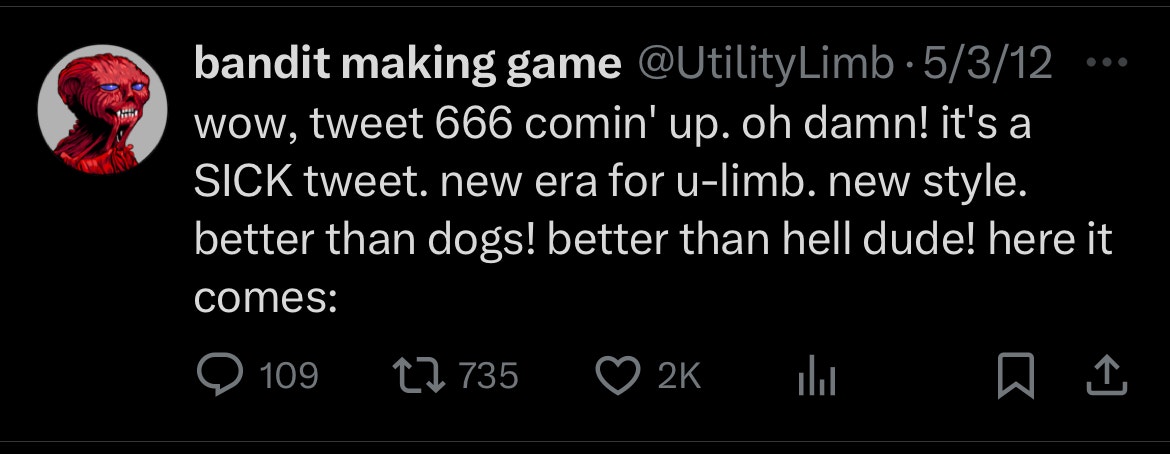Click the display name "bandit making game"
Viewport: 1170px width, 454px height.
[406, 65]
